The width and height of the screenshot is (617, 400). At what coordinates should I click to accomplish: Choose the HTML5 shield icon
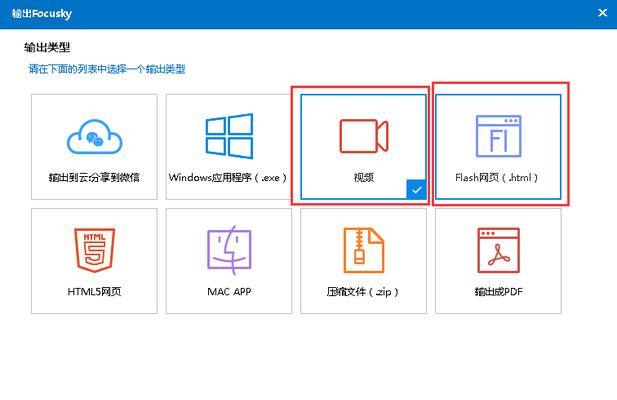(x=94, y=250)
